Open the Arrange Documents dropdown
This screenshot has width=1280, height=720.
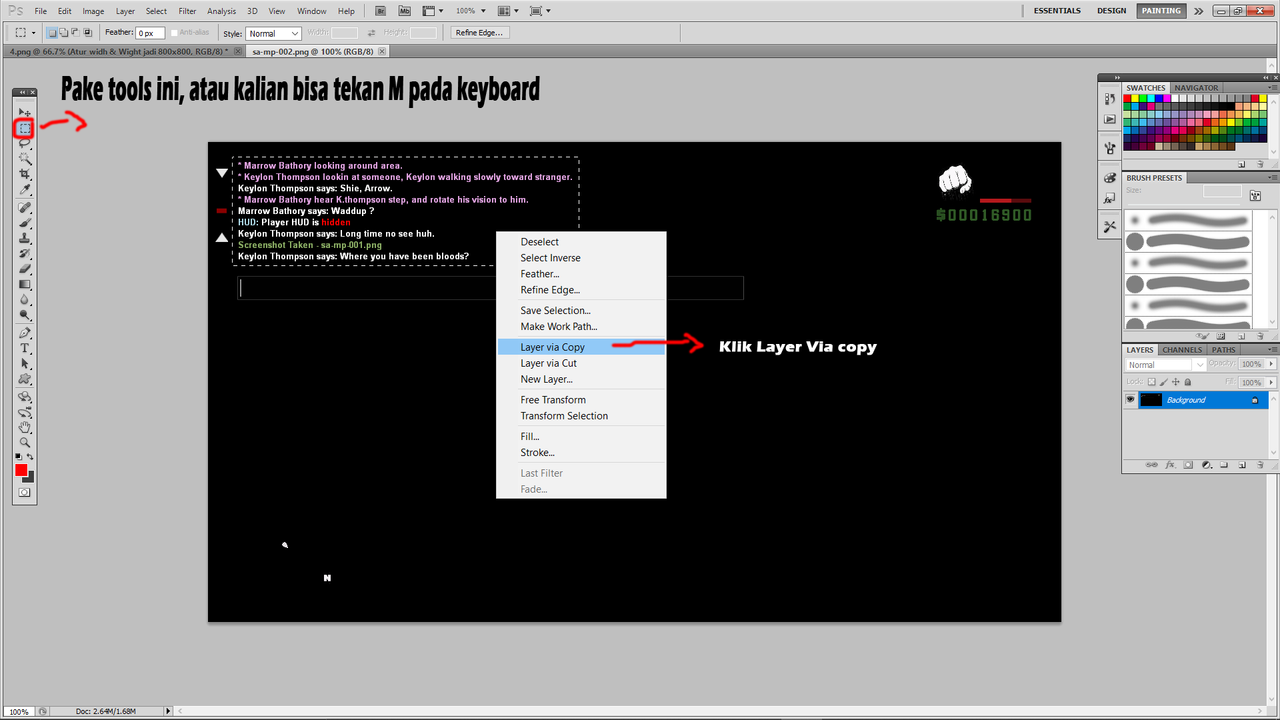508,11
